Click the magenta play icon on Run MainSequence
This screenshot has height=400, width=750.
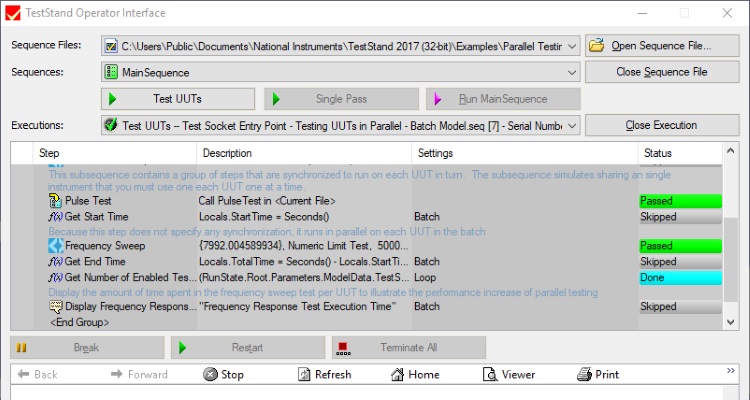point(438,99)
